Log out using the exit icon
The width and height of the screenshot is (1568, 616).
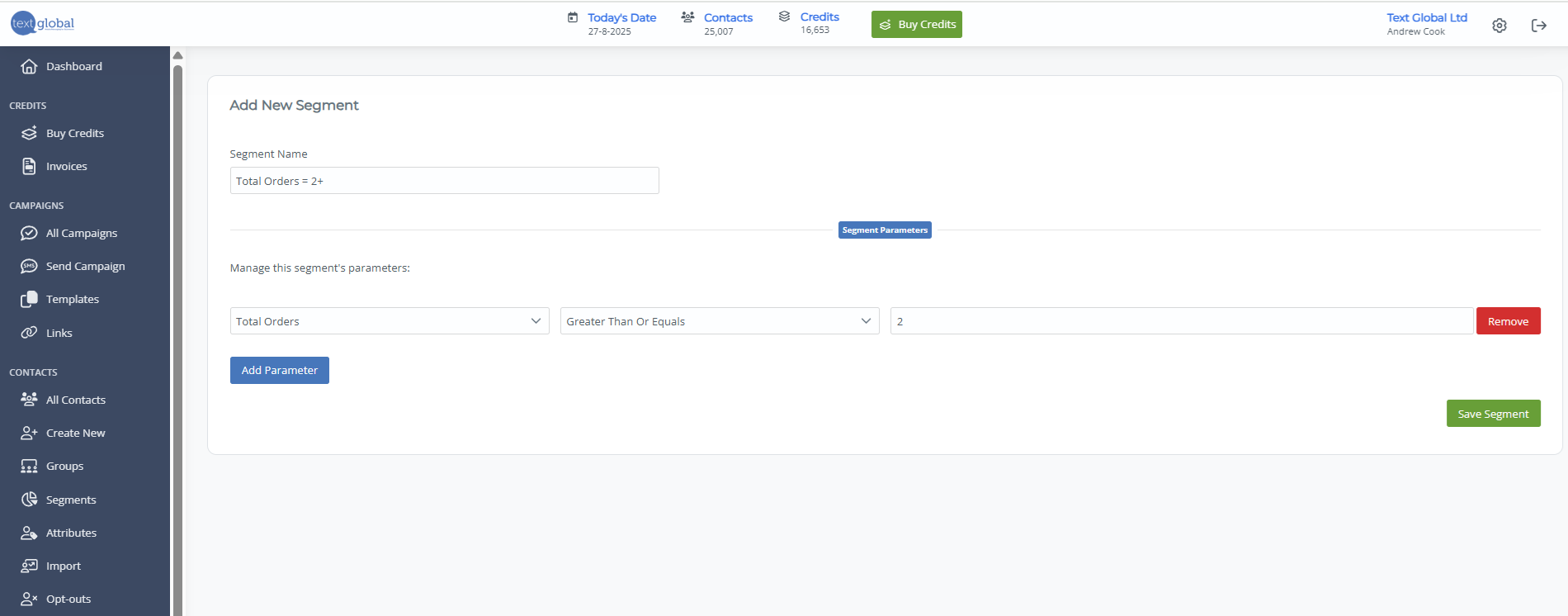pos(1539,26)
